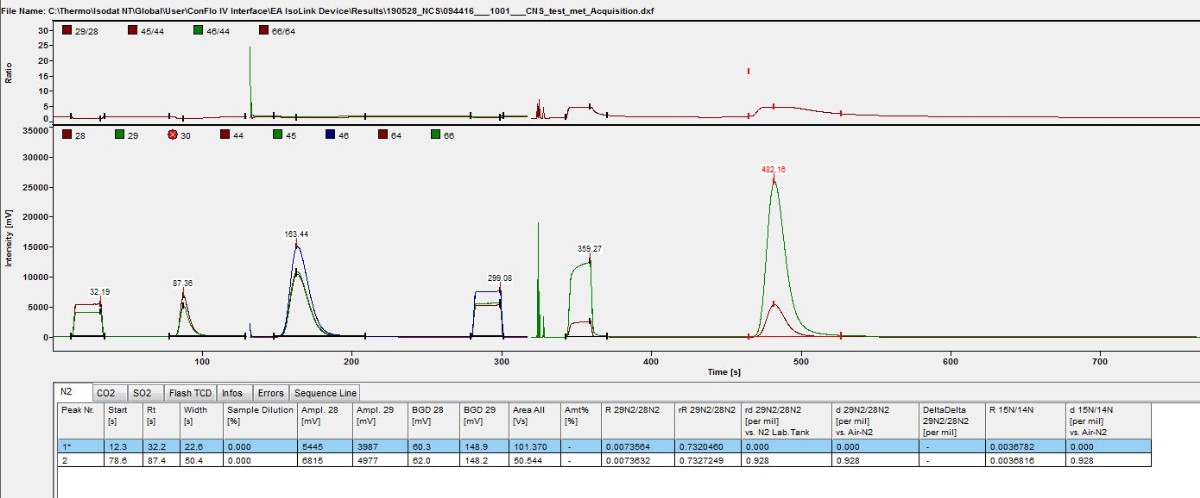Open the SO2 results tab
Image resolution: width=1200 pixels, height=498 pixels.
[x=145, y=393]
